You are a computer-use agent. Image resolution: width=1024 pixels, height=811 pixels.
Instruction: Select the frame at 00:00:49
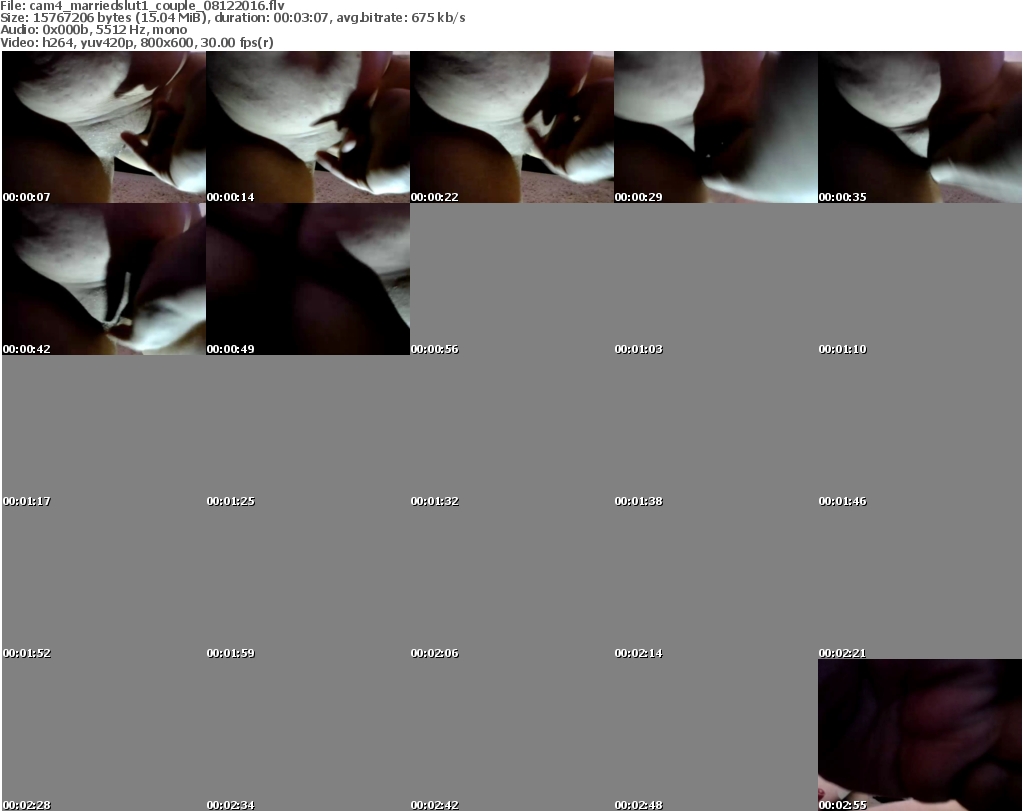(308, 279)
